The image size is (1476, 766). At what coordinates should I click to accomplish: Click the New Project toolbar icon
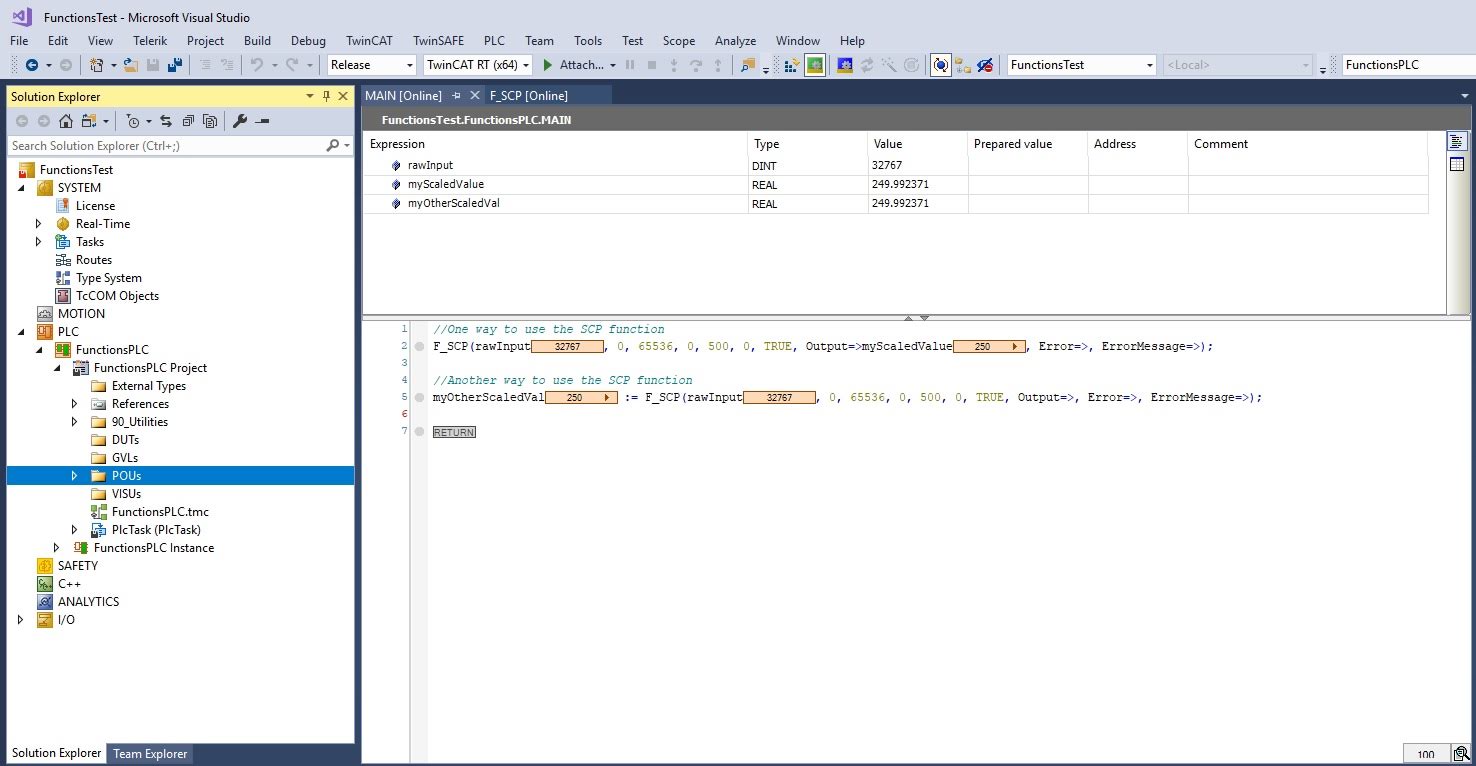[97, 65]
